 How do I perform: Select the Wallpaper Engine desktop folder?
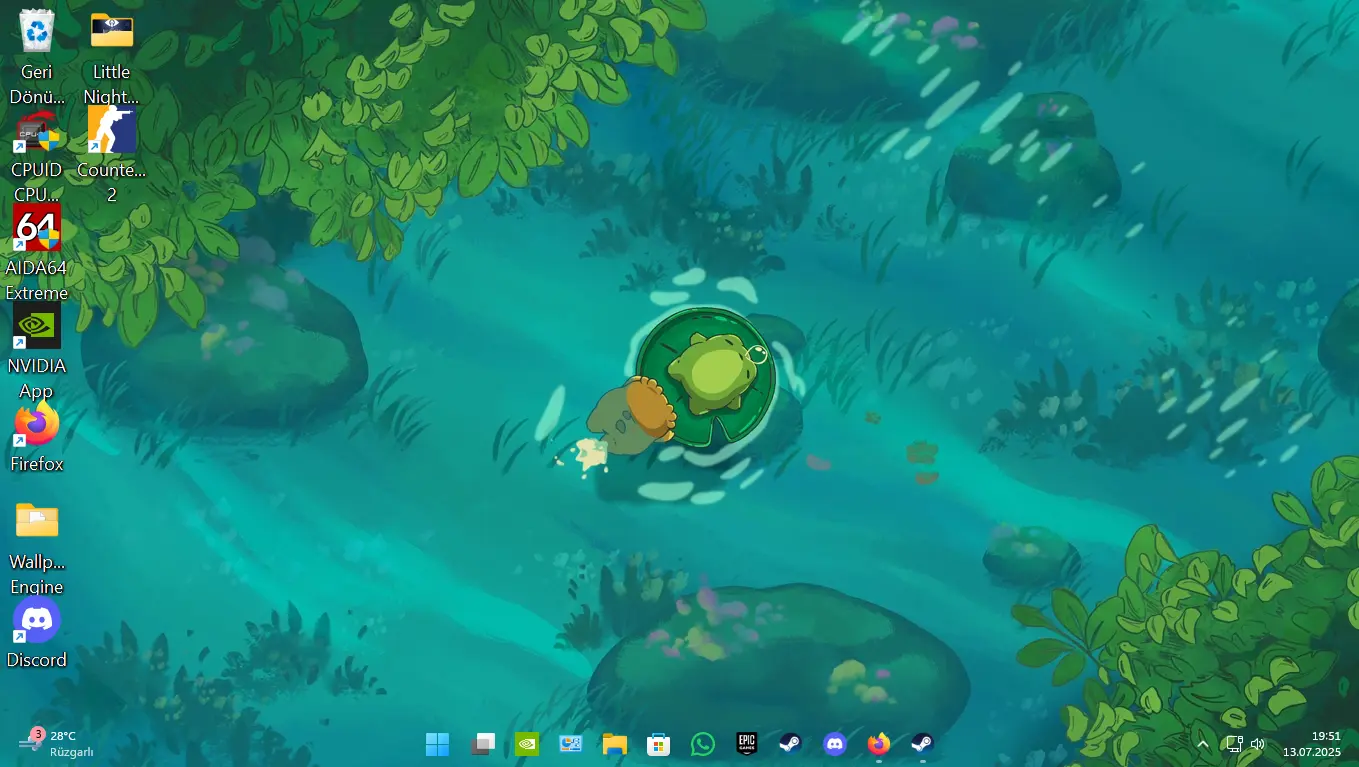37,547
